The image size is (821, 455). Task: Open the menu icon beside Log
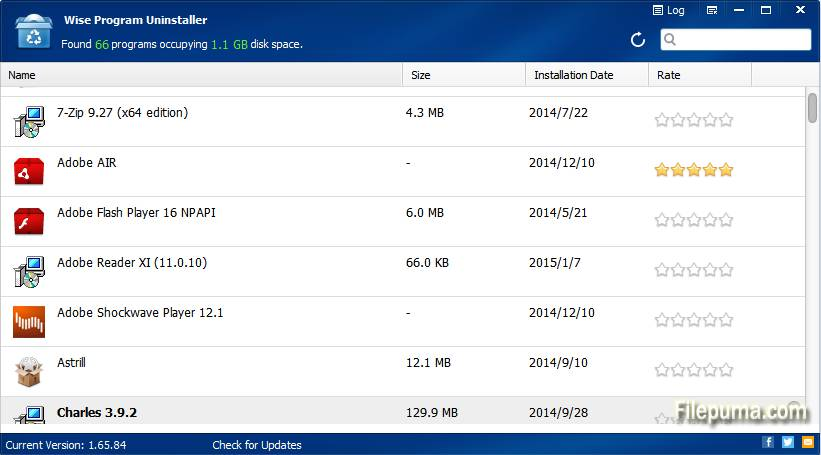[711, 11]
